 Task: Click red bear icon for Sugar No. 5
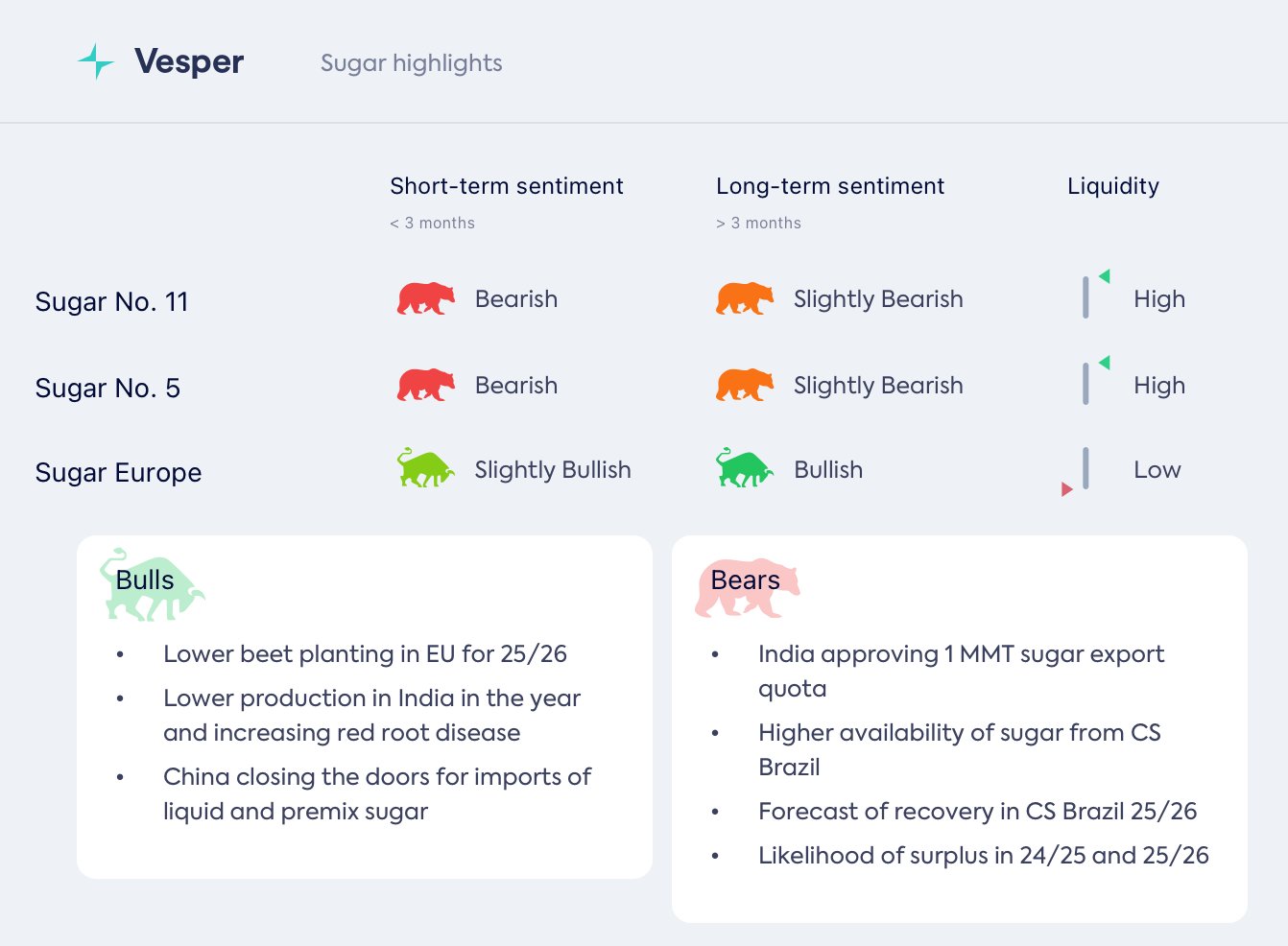pos(426,385)
